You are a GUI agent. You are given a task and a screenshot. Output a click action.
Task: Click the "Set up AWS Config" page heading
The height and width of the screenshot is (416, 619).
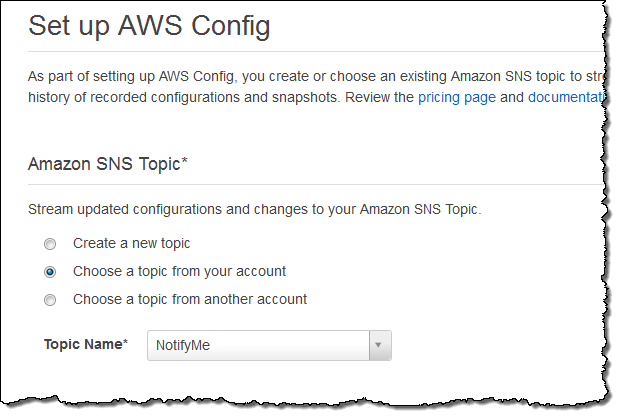(149, 26)
